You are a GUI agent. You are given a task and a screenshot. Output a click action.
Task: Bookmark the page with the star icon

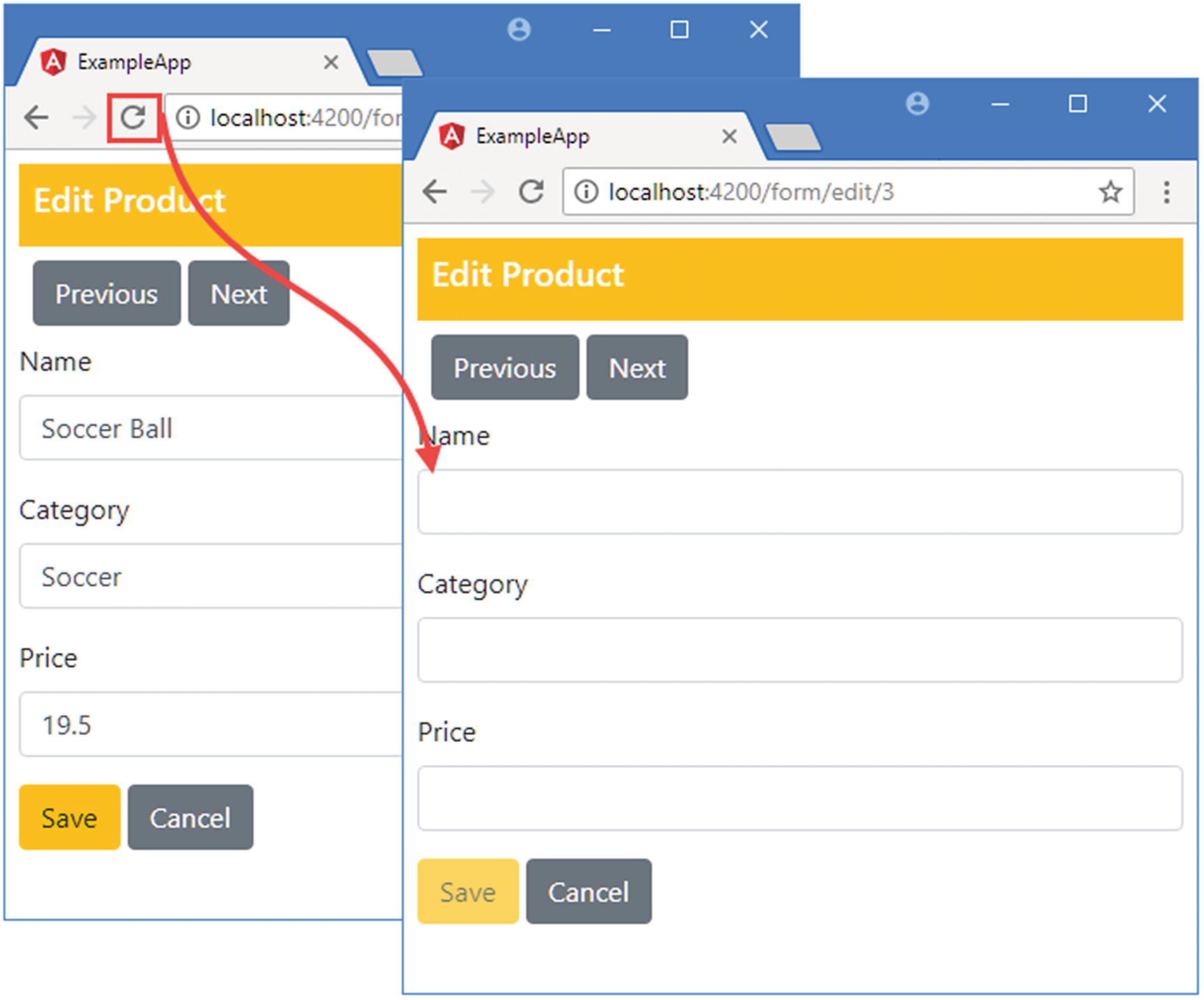(x=1110, y=192)
